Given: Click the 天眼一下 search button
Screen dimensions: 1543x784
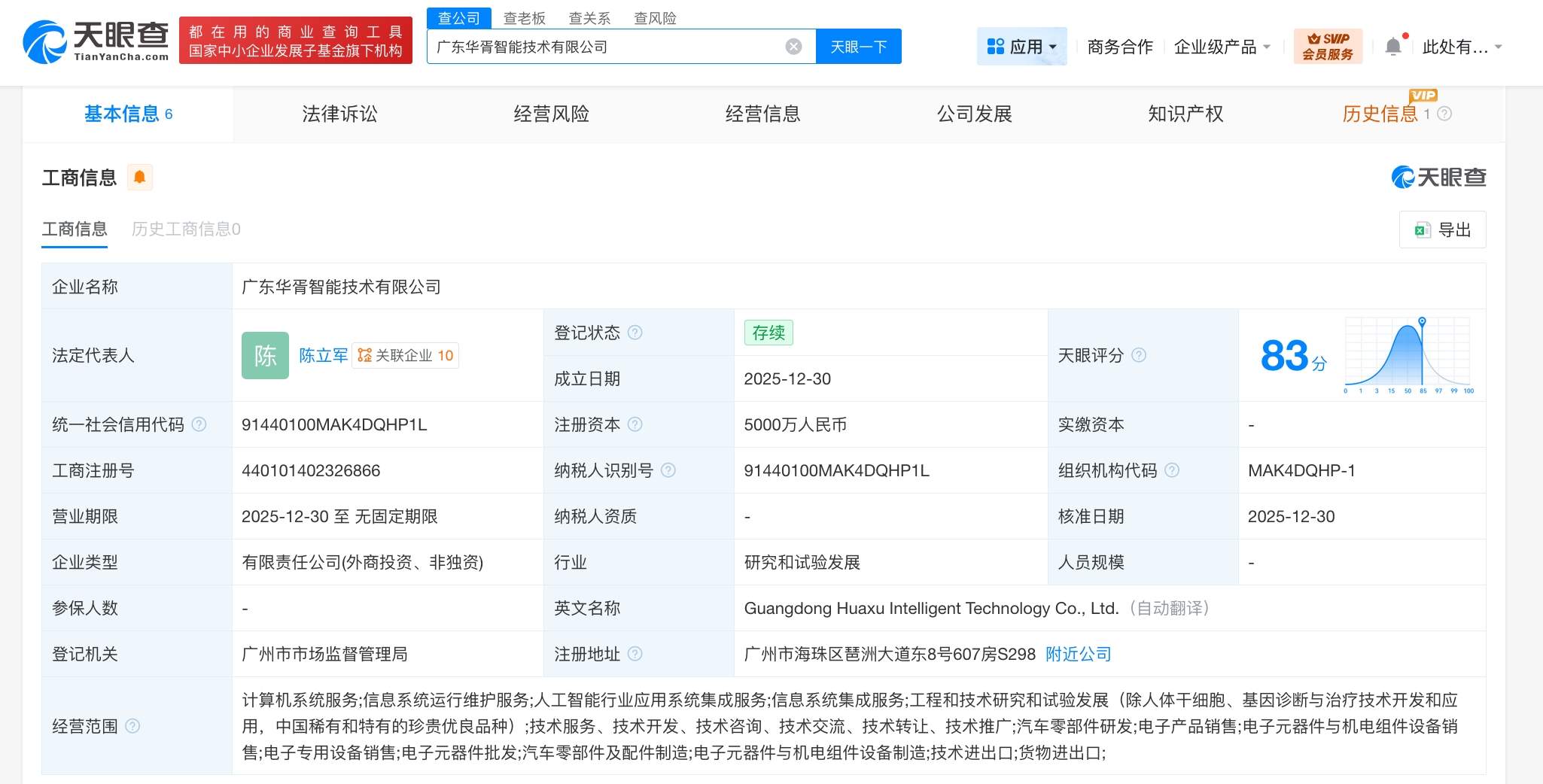Looking at the screenshot, I should (858, 46).
